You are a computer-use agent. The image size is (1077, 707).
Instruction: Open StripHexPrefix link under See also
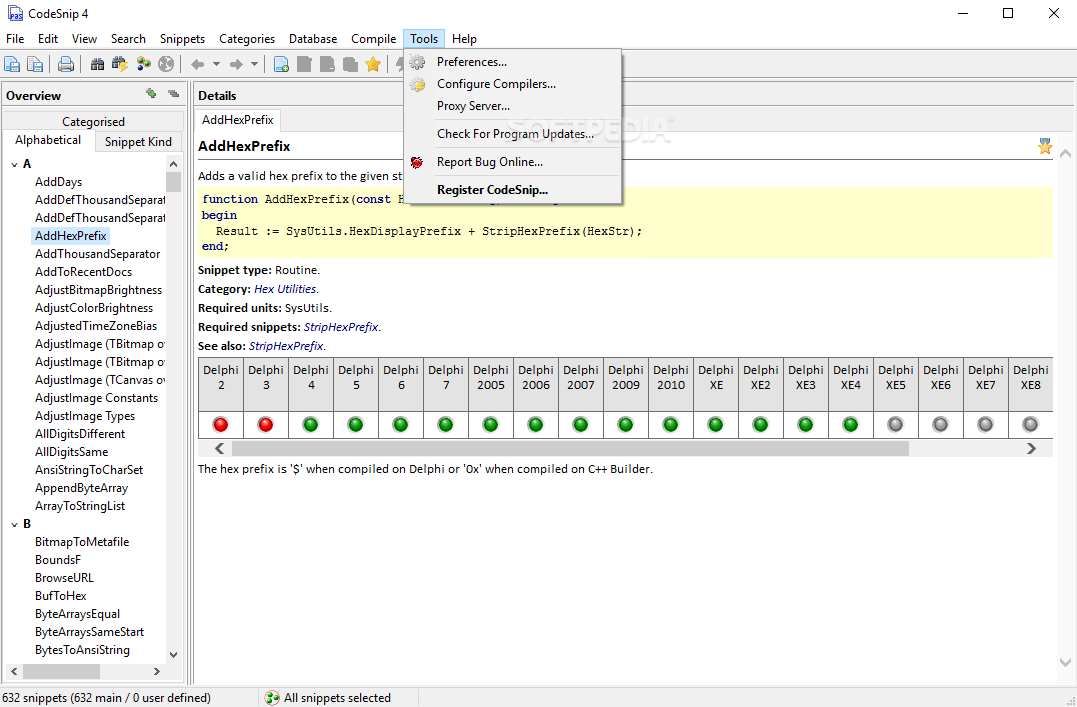[286, 346]
